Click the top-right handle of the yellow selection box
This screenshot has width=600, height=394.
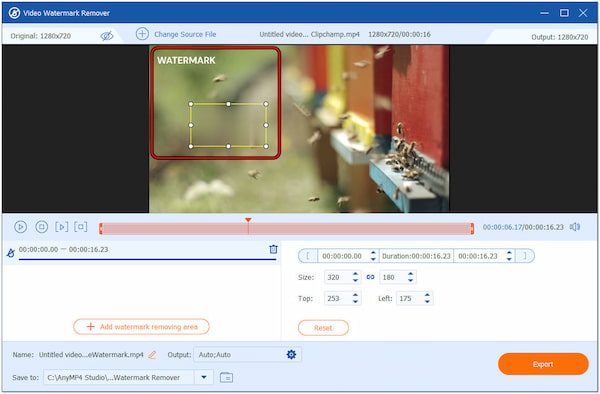(x=266, y=104)
